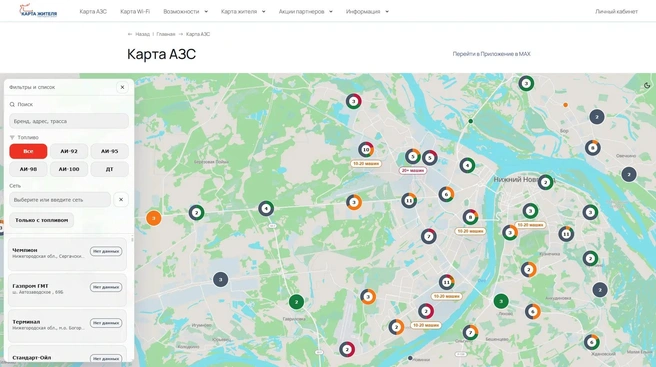Filter stations by АИ-100 fuel
The width and height of the screenshot is (656, 367).
tap(69, 169)
